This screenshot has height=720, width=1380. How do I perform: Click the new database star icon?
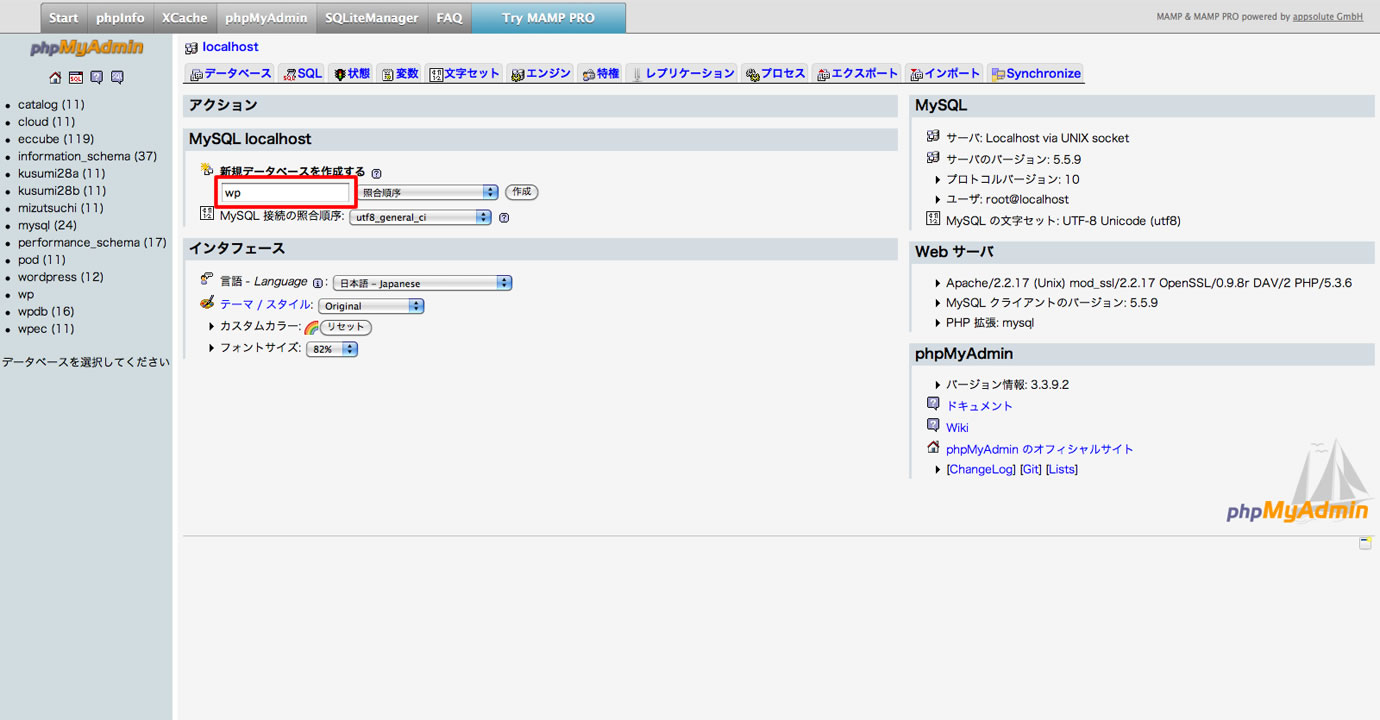207,170
